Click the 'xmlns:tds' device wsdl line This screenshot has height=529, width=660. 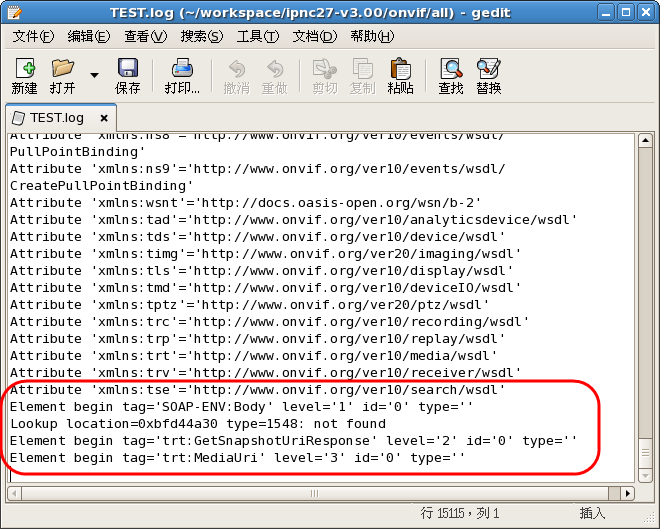[257, 237]
